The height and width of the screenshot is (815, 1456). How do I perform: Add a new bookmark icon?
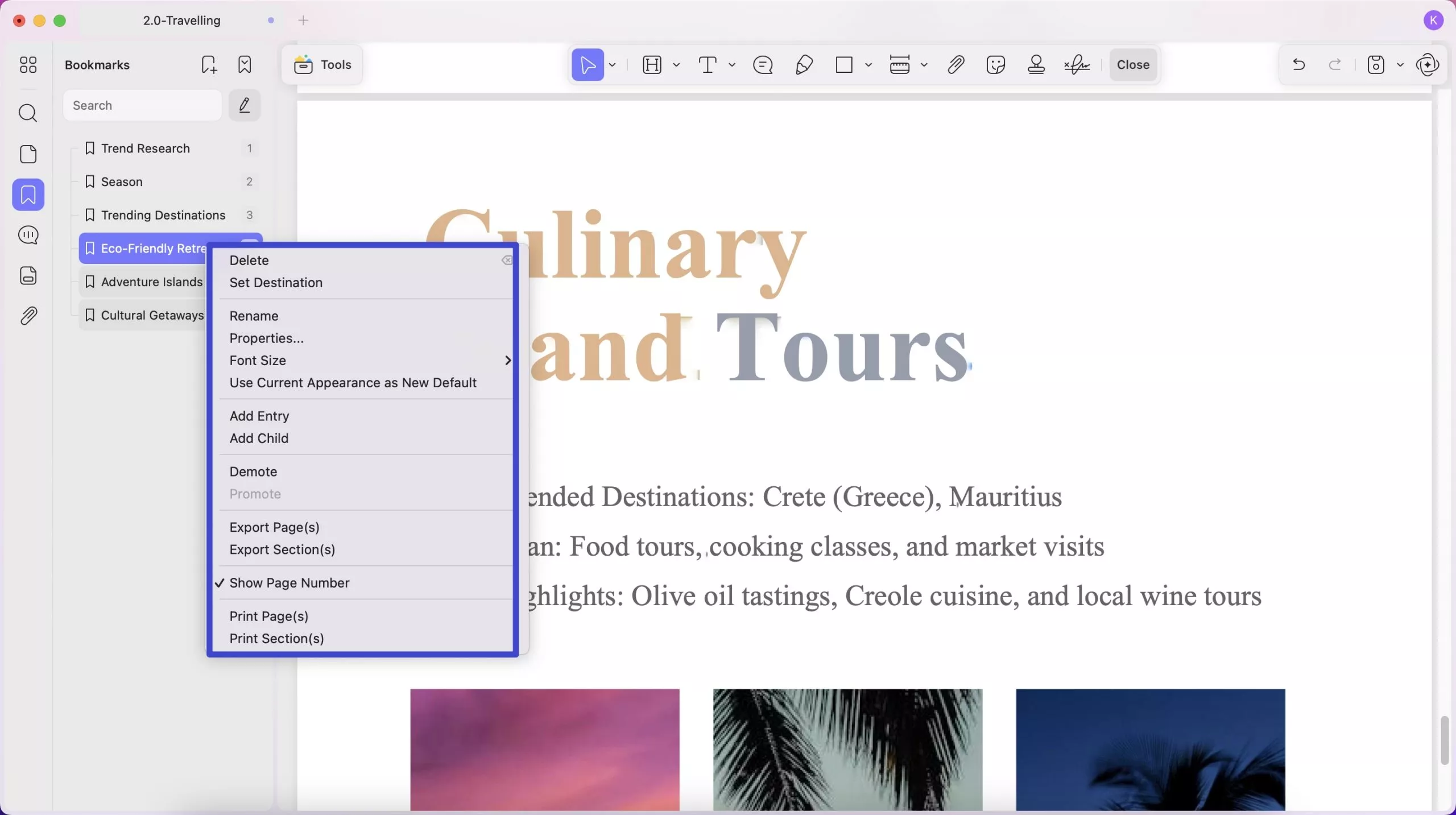(x=209, y=65)
